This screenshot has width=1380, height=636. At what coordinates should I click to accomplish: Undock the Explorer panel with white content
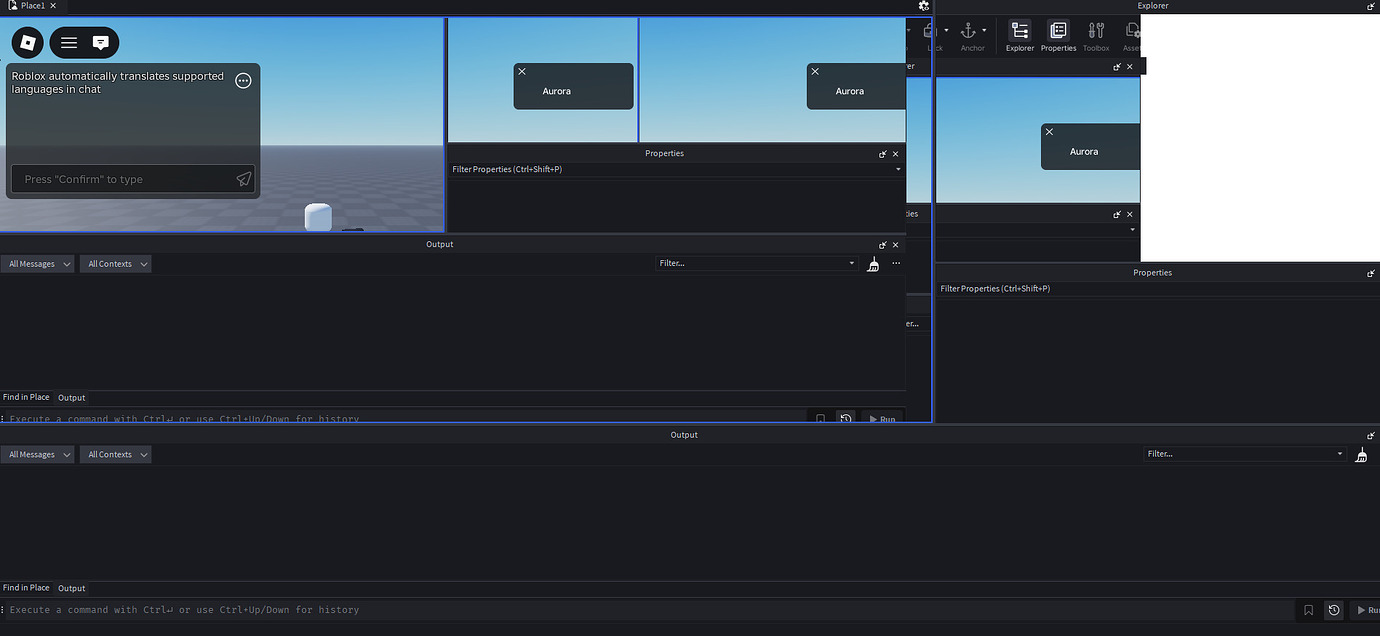click(x=1371, y=6)
